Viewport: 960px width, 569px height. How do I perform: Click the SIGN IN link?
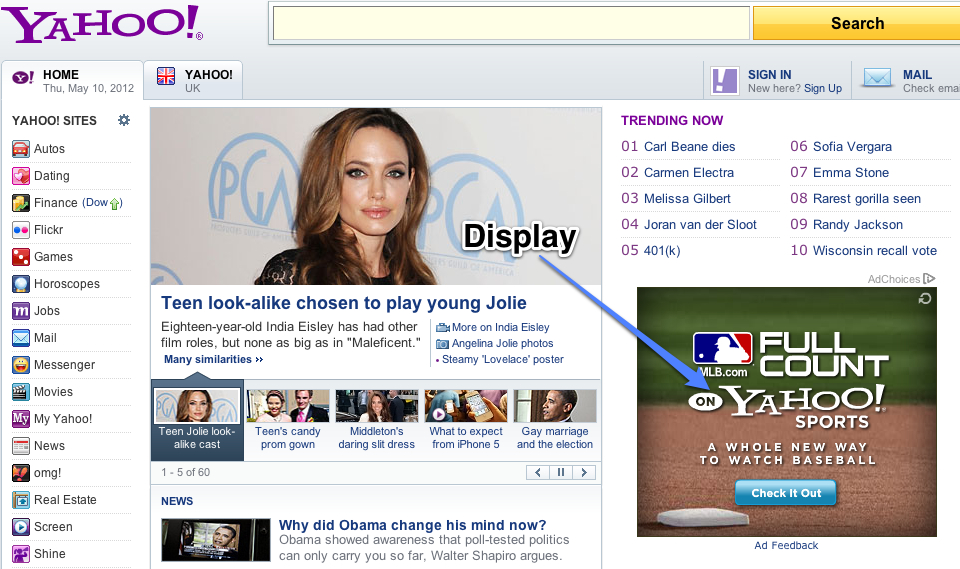point(770,75)
